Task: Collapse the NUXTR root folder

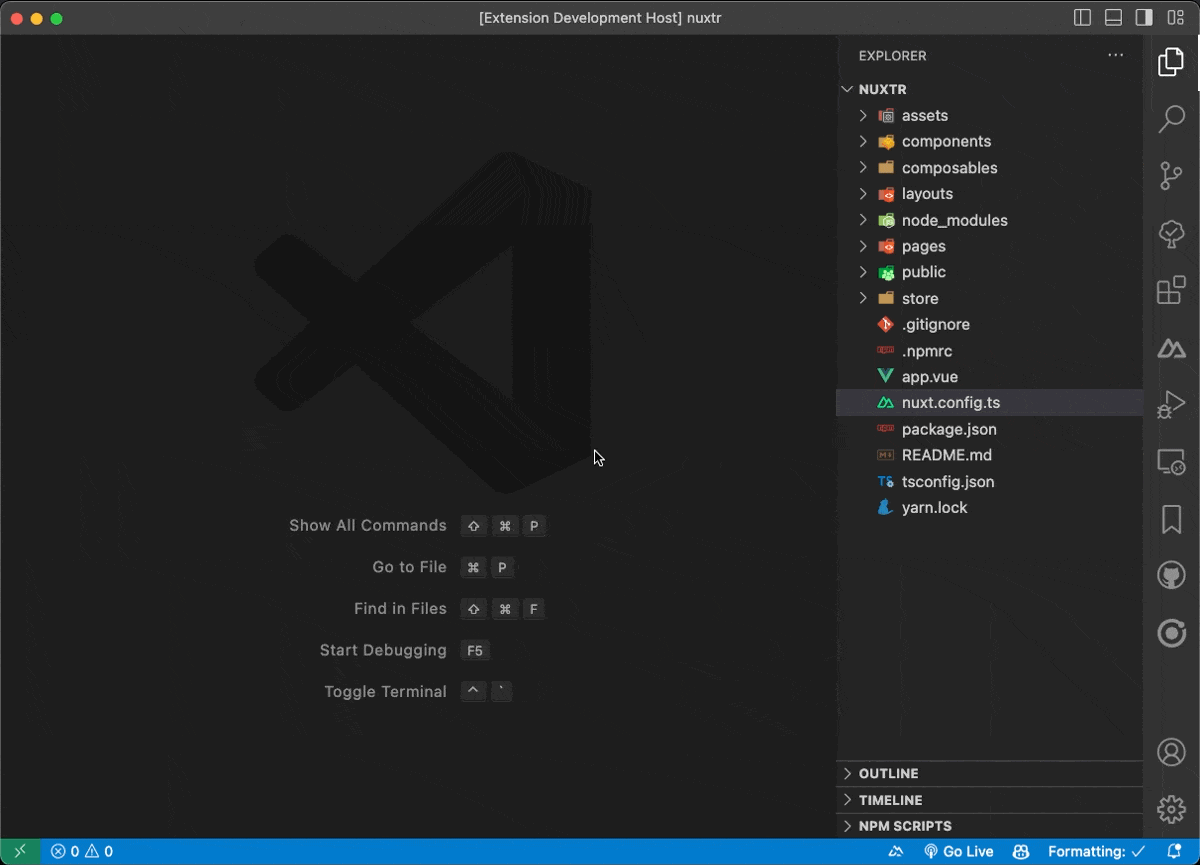Action: click(x=989, y=89)
